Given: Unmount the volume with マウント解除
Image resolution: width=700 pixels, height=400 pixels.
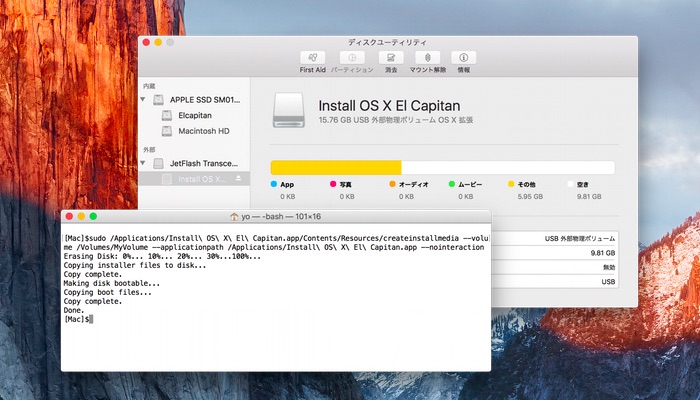Looking at the screenshot, I should pos(428,58).
